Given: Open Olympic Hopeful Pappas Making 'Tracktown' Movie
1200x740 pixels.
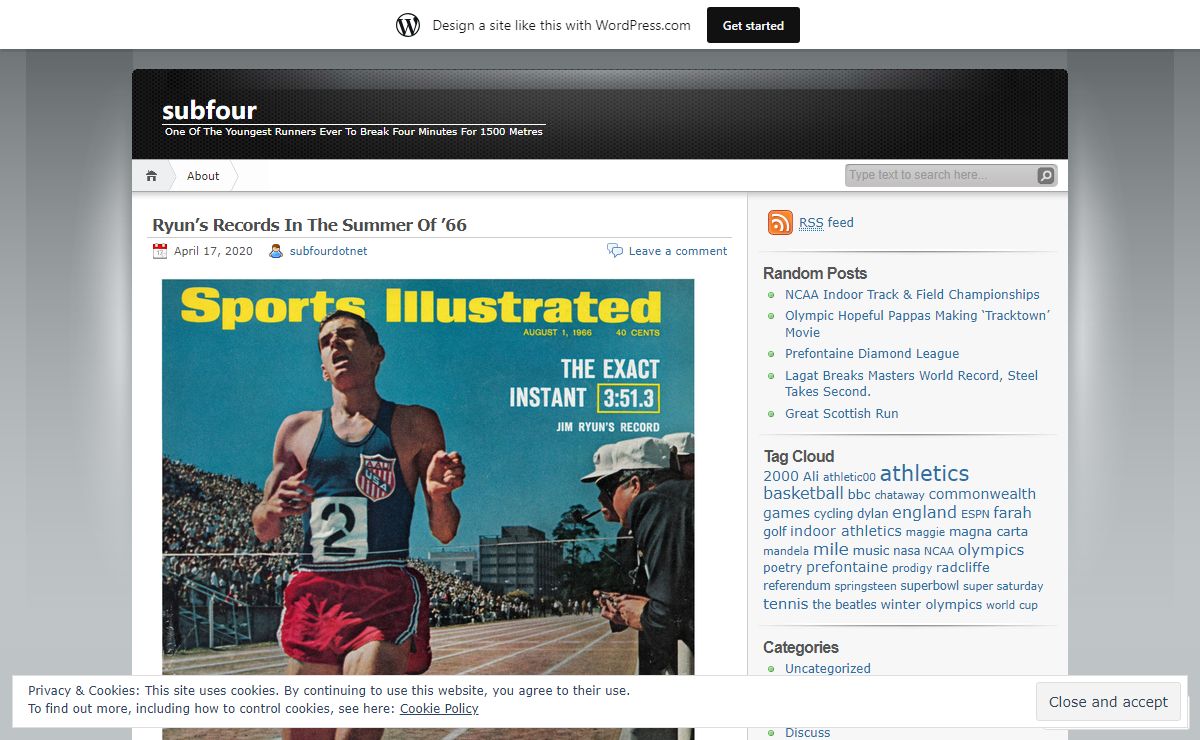Looking at the screenshot, I should [917, 324].
